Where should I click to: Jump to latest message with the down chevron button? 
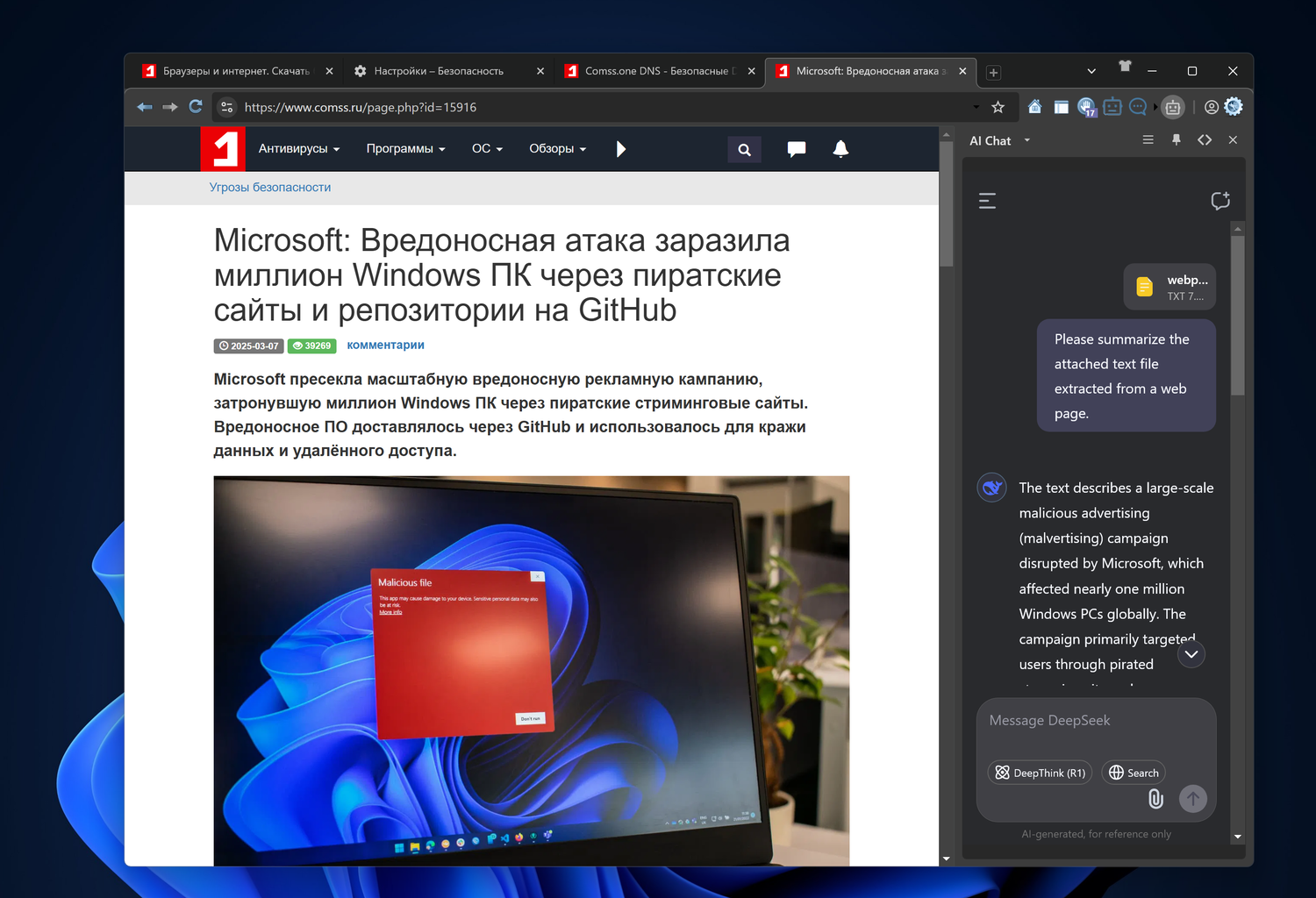tap(1191, 654)
